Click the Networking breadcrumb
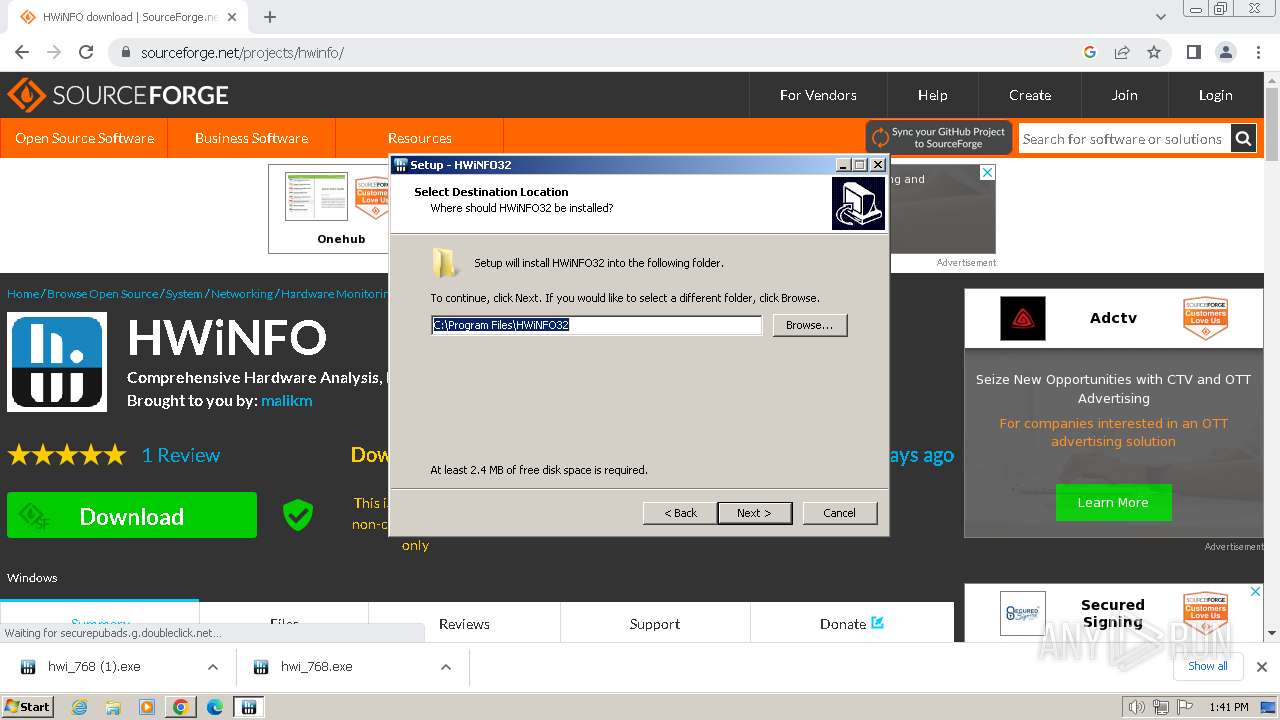1280x720 pixels. coord(241,293)
